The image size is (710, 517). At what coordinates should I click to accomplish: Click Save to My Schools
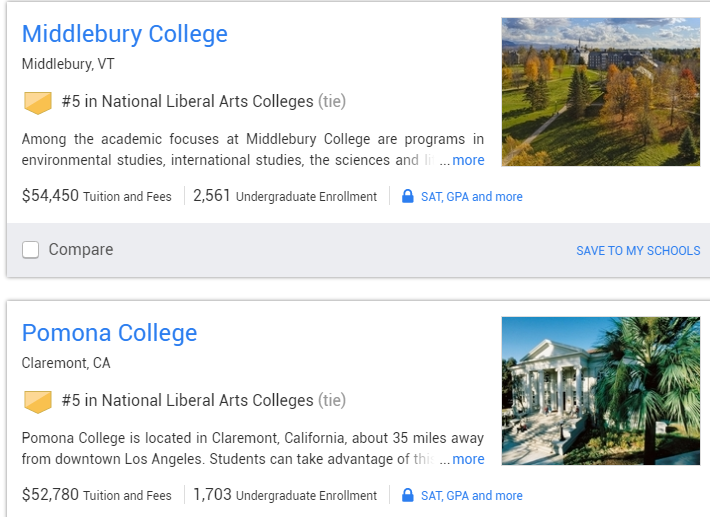638,251
